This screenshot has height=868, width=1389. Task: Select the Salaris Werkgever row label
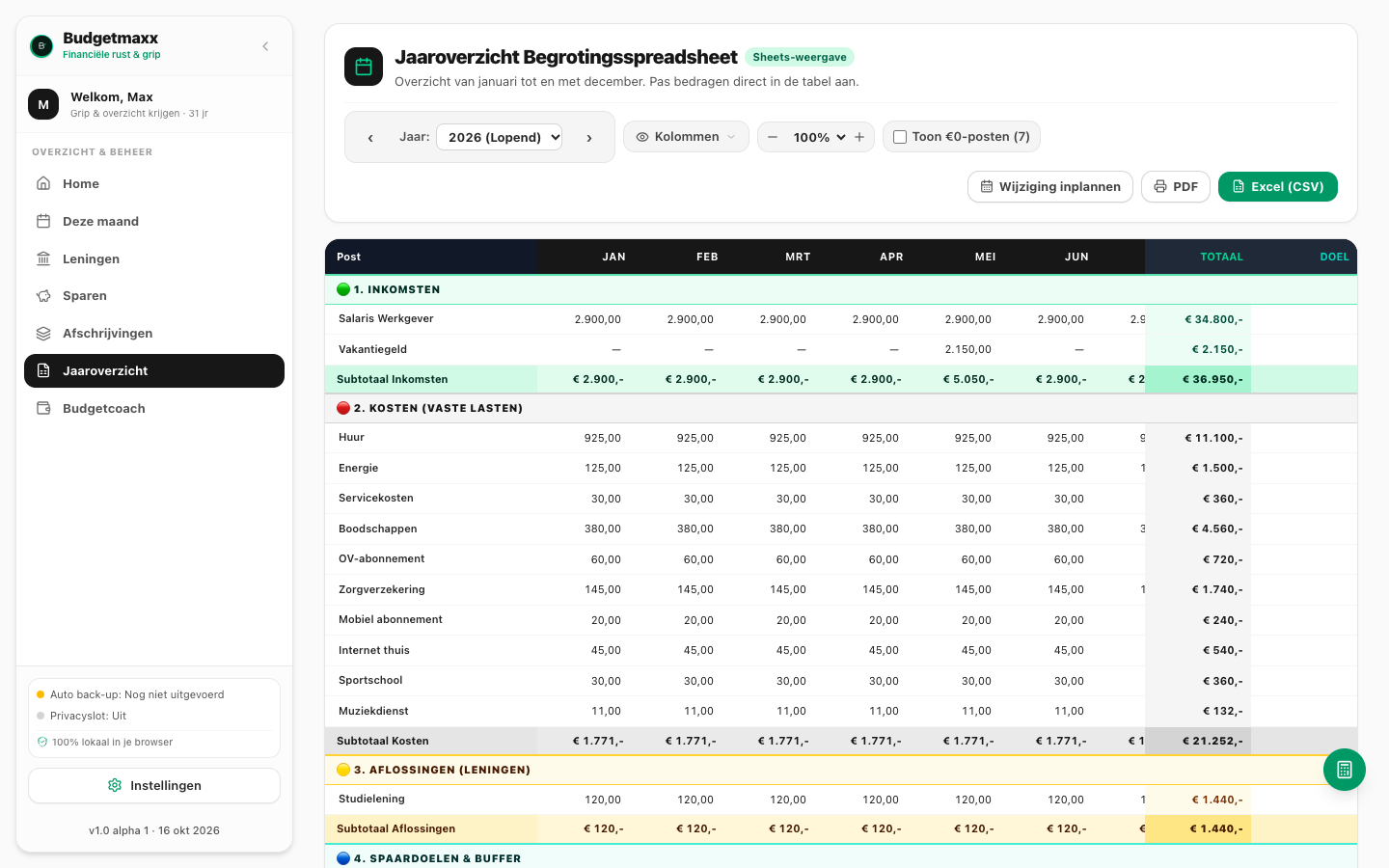click(x=386, y=318)
